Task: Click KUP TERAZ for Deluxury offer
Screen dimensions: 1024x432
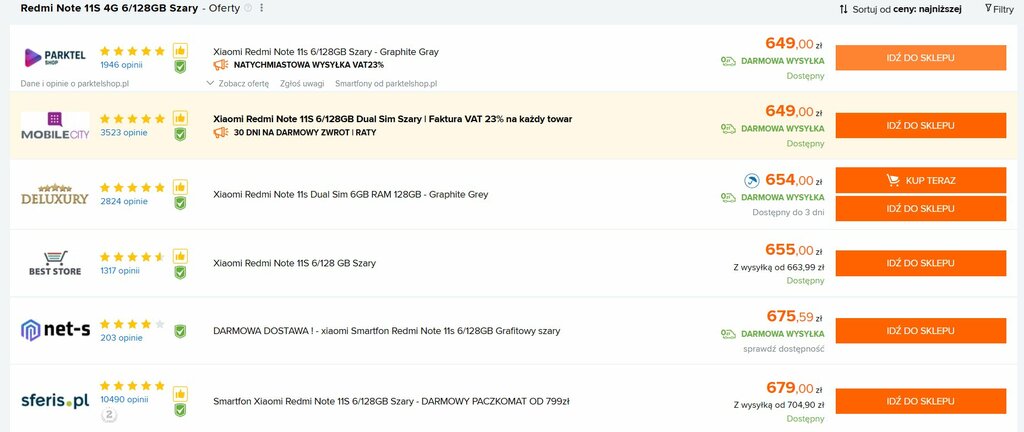Action: (x=921, y=180)
